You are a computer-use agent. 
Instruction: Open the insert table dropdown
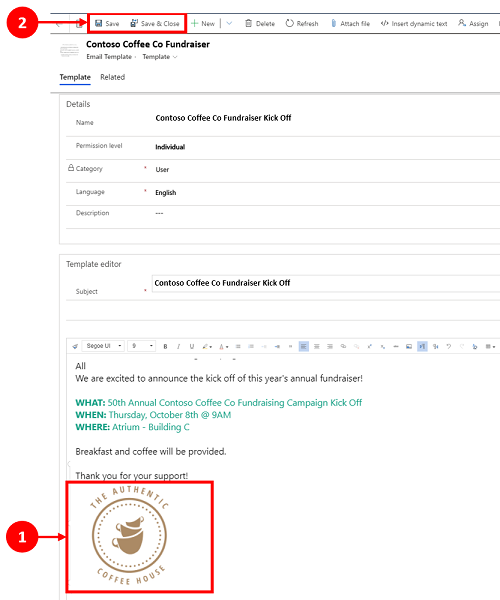[490, 346]
